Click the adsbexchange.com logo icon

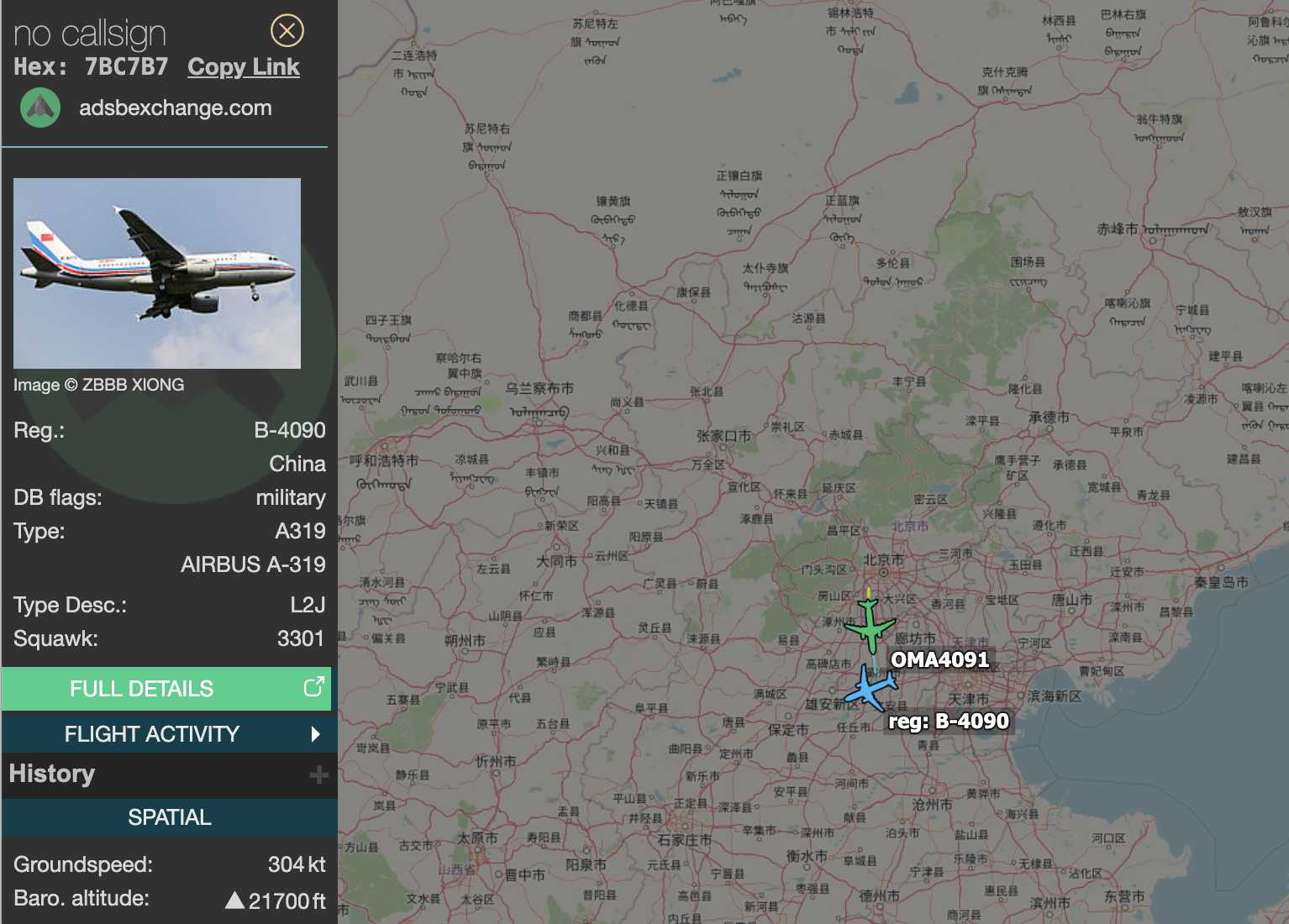40,108
